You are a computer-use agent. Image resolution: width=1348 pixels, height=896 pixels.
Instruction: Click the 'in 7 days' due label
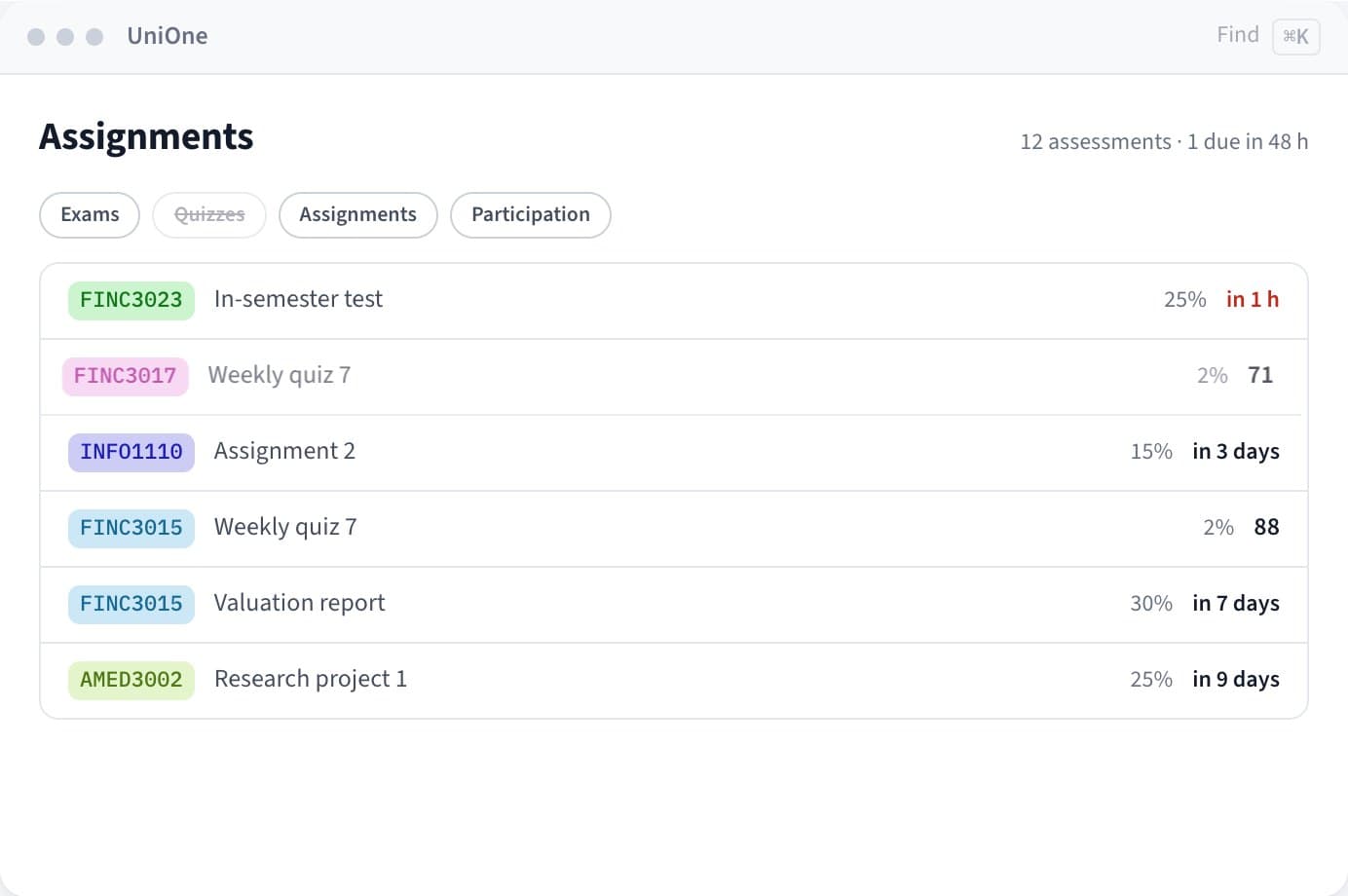tap(1236, 604)
